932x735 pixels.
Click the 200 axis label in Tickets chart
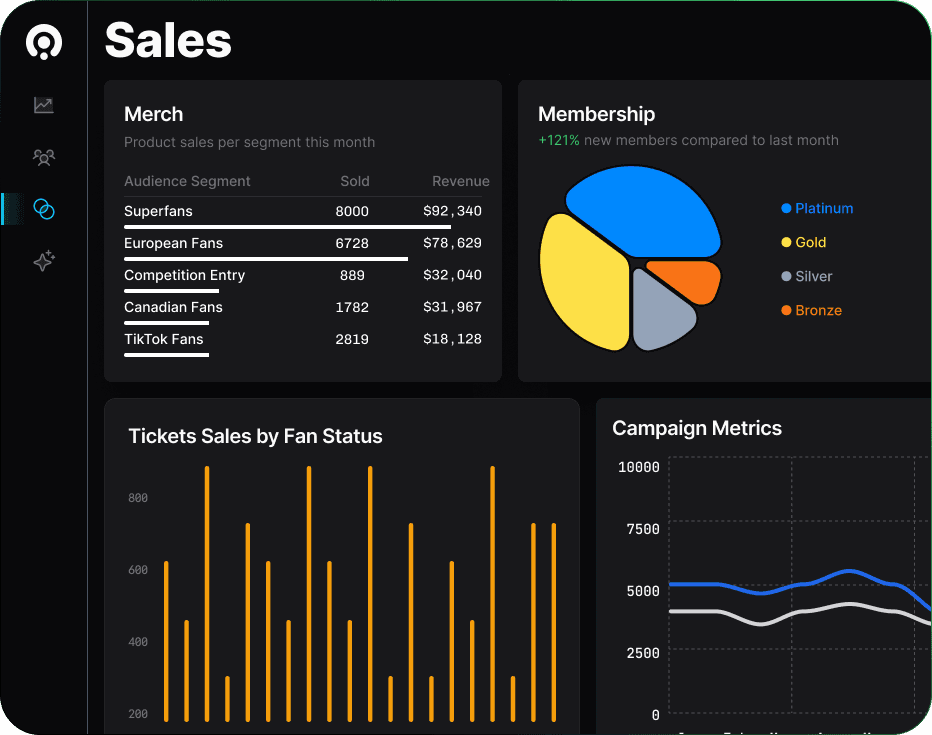138,714
